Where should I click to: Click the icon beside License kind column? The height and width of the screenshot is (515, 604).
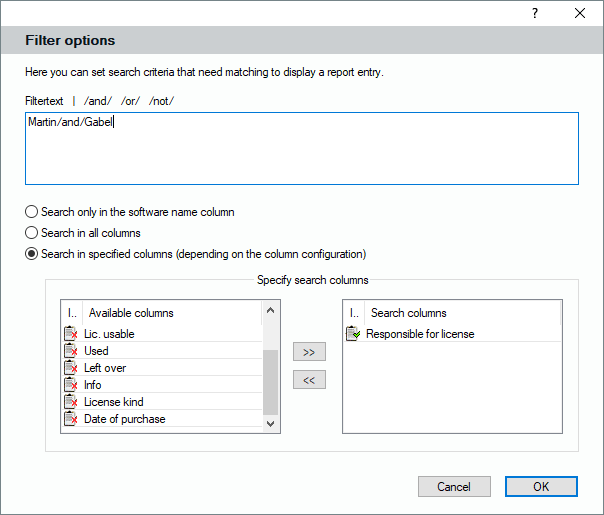click(71, 402)
